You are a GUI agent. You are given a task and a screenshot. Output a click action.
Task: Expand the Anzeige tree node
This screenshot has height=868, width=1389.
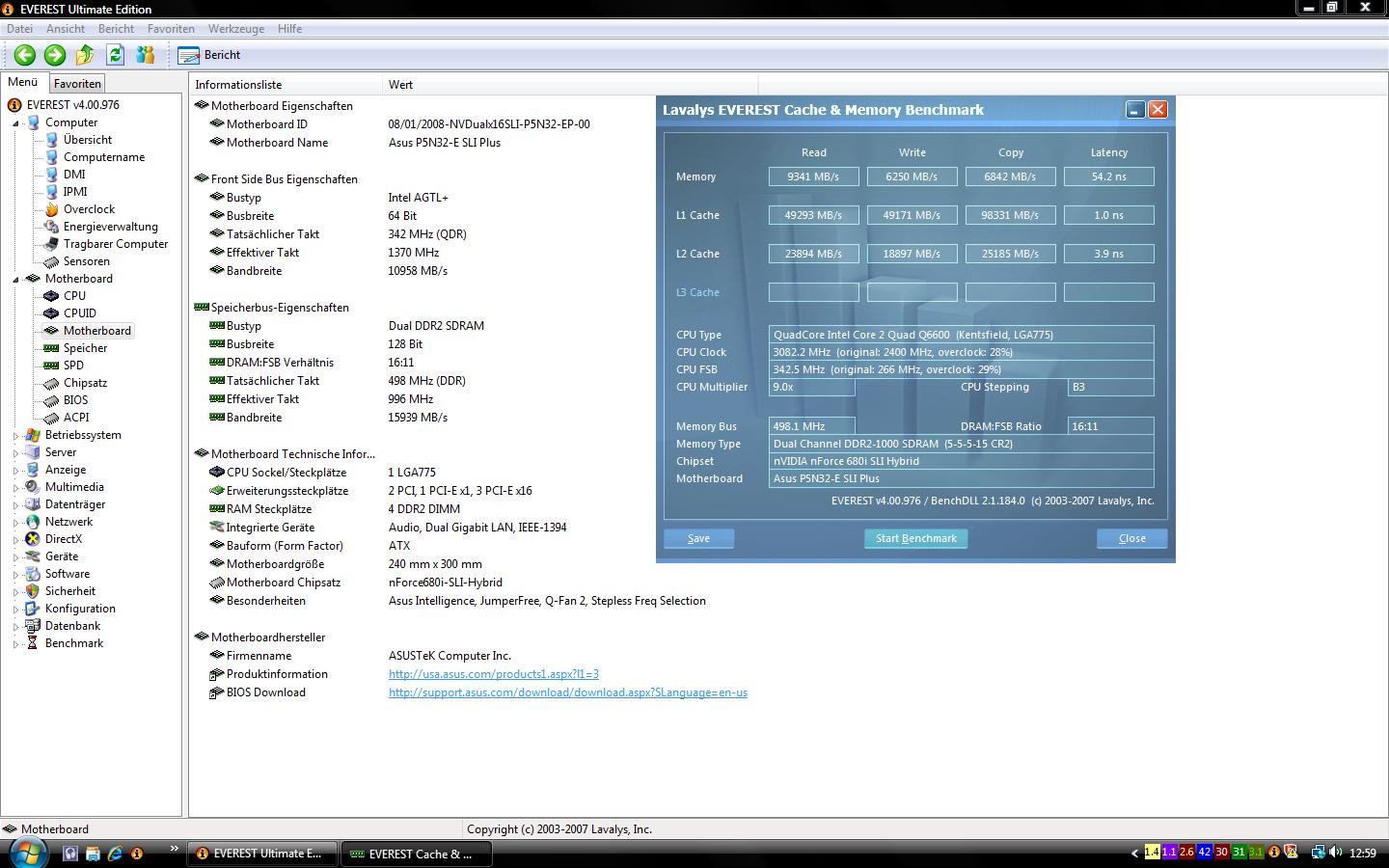[x=15, y=471]
